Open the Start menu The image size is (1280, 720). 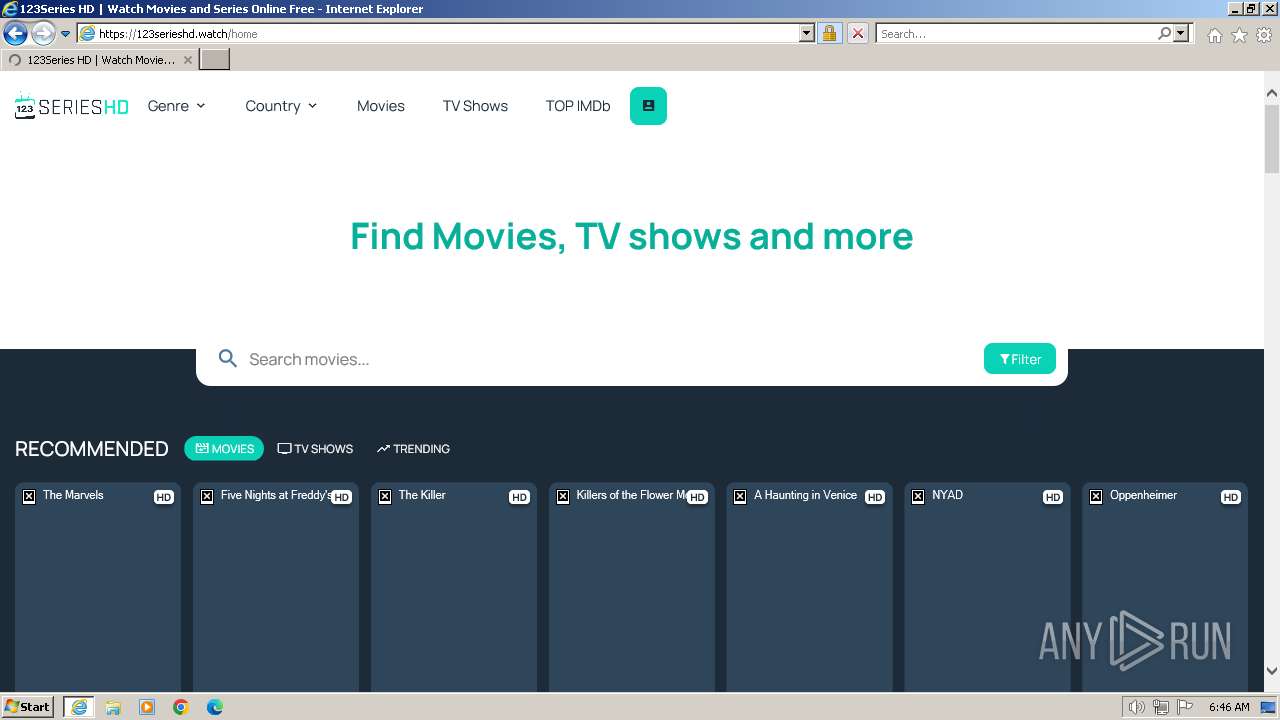(28, 707)
